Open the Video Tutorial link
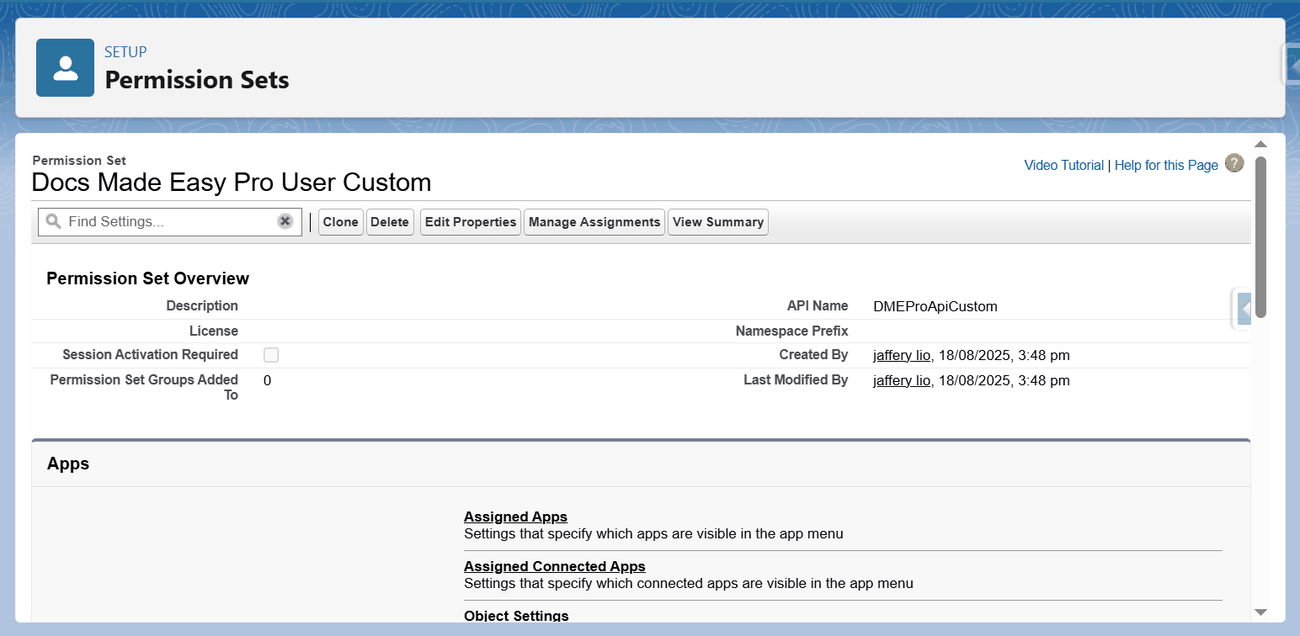Viewport: 1300px width, 636px height. [x=1064, y=165]
